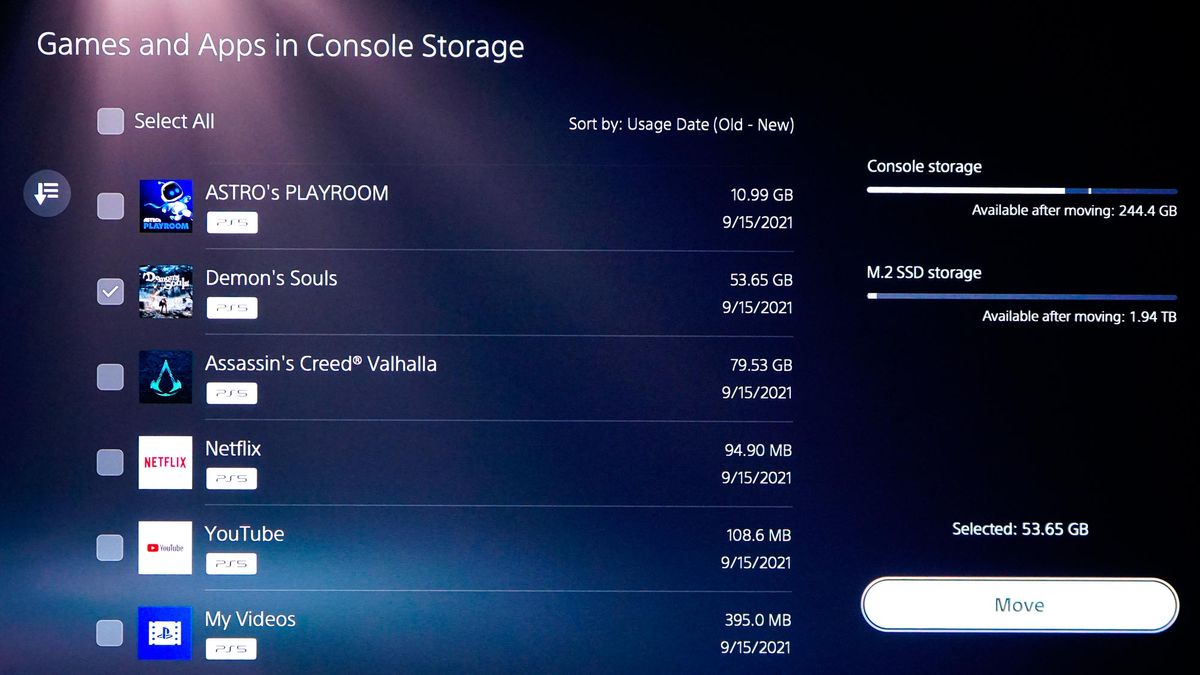The image size is (1200, 675).
Task: Uncheck the Demon's Souls checkbox
Action: 110,291
